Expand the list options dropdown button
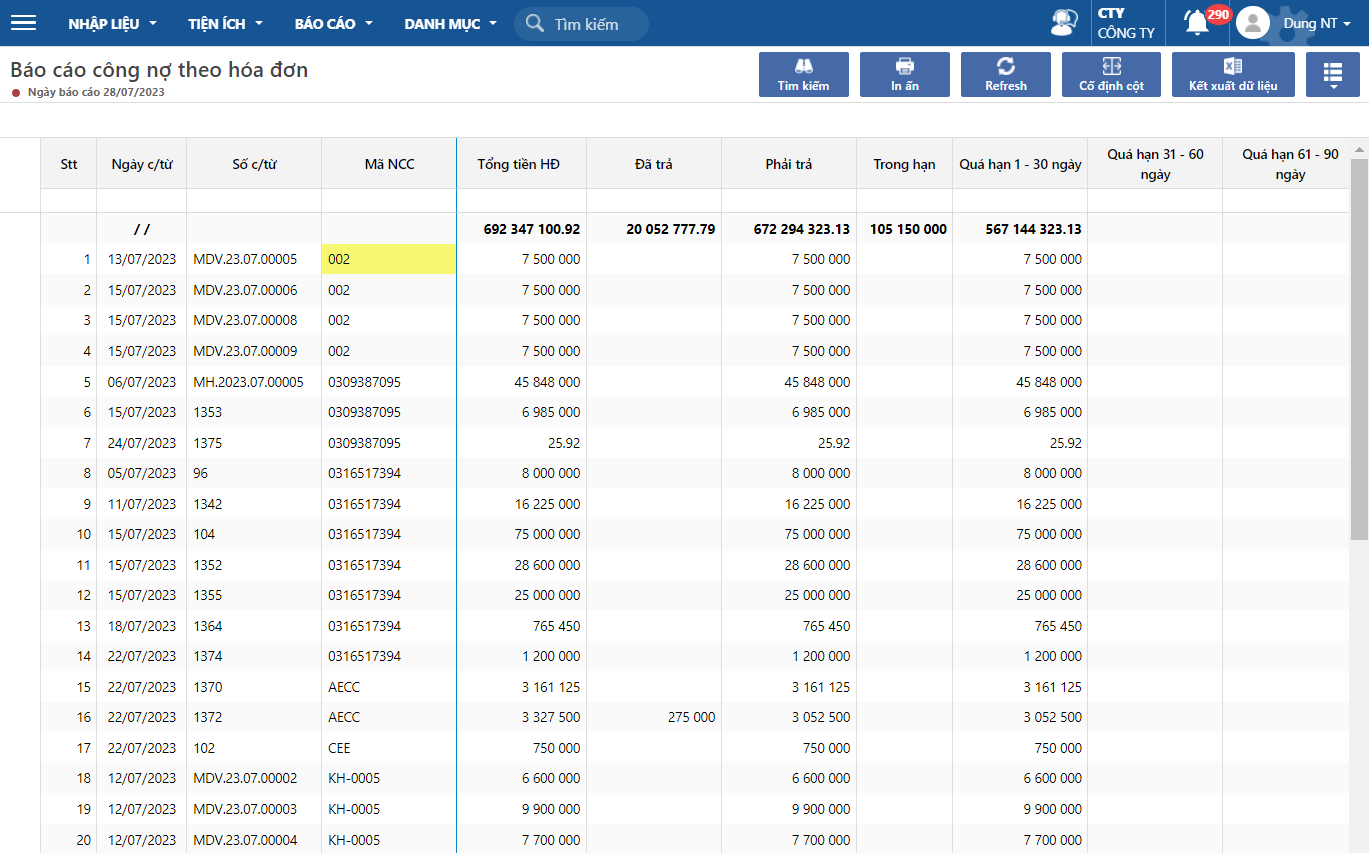 pyautogui.click(x=1332, y=75)
